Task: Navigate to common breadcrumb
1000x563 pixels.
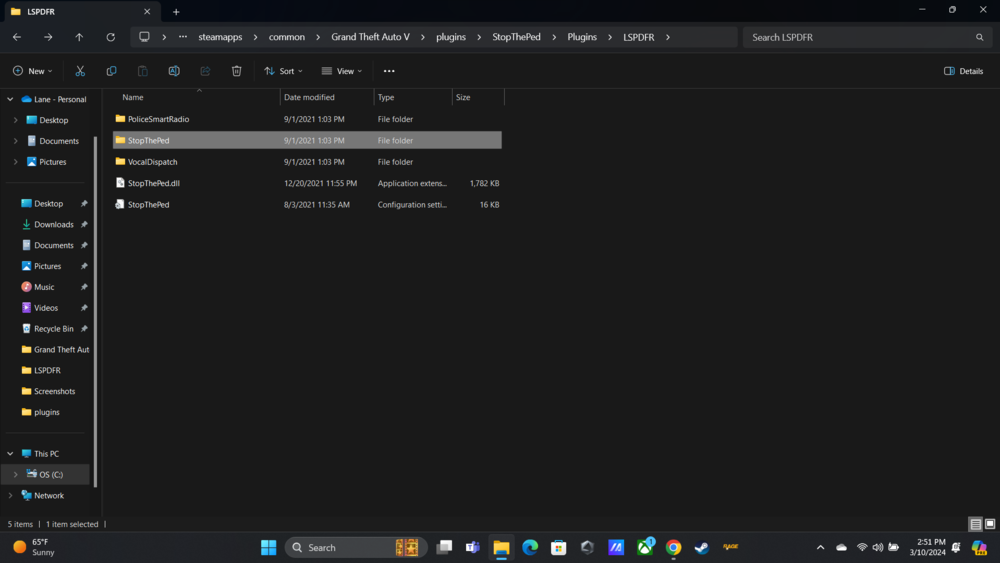Action: pyautogui.click(x=286, y=37)
